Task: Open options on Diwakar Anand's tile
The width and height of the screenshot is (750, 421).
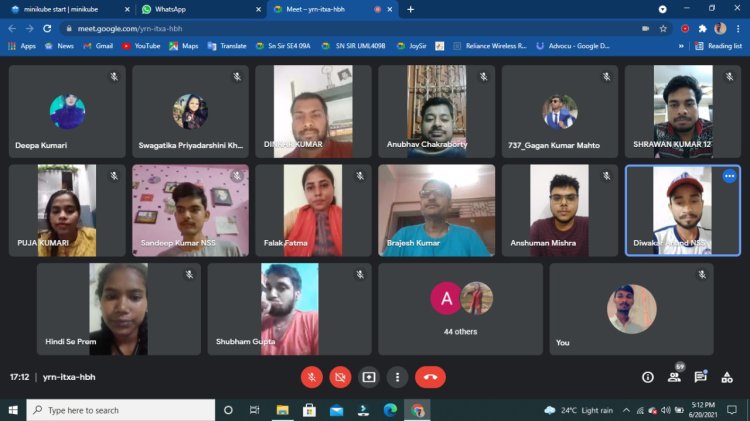Action: [x=729, y=176]
